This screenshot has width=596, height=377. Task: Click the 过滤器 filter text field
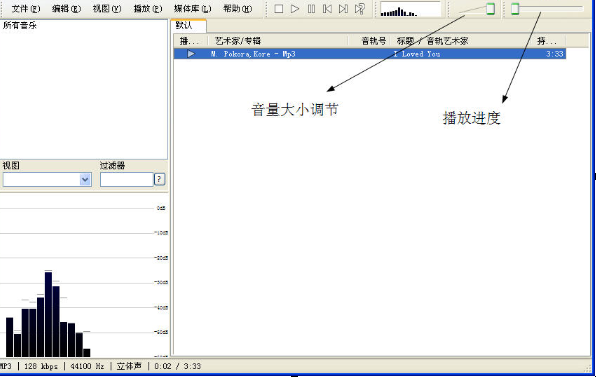(127, 179)
